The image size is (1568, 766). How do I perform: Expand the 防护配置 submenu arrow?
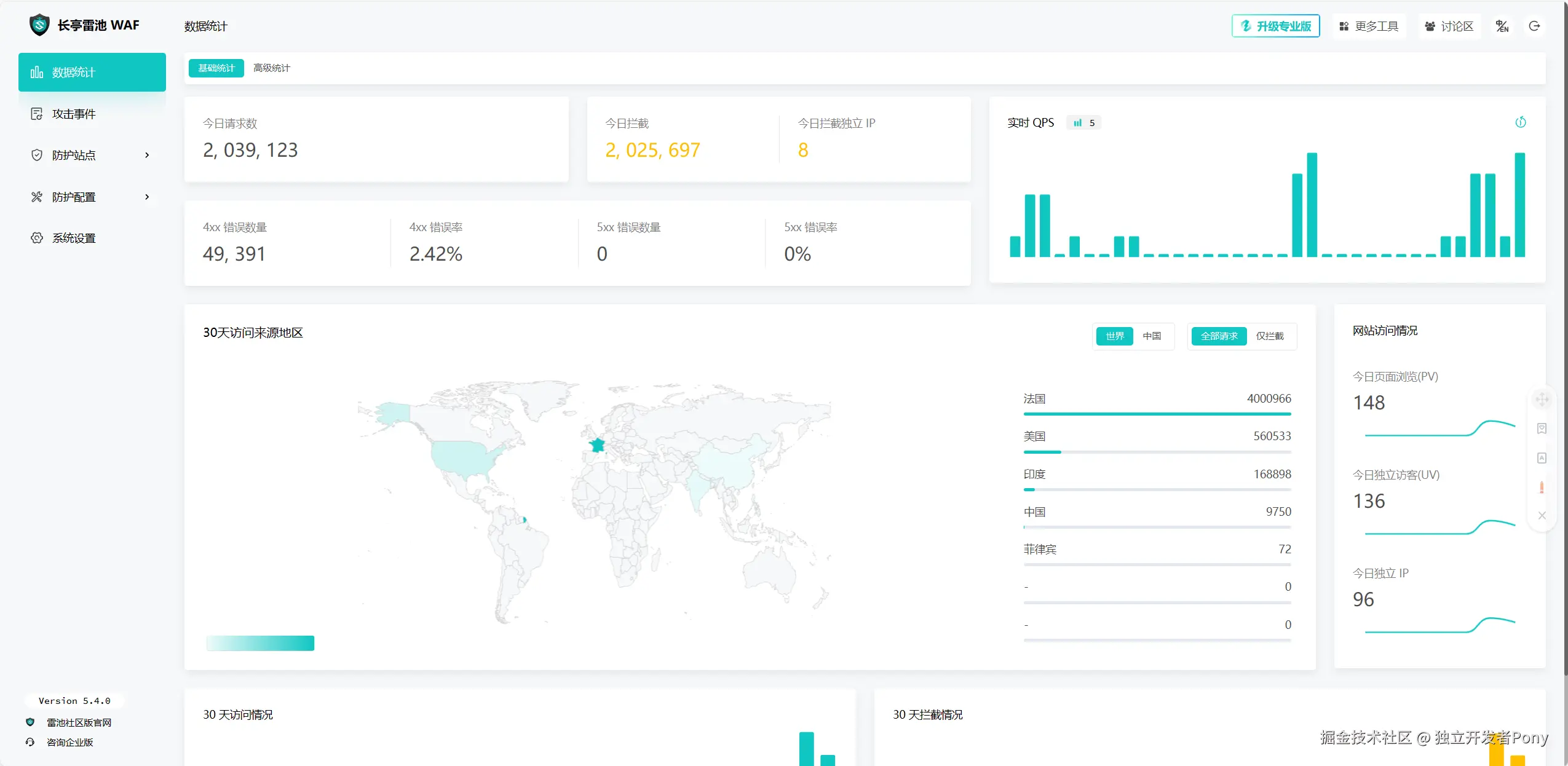(147, 197)
